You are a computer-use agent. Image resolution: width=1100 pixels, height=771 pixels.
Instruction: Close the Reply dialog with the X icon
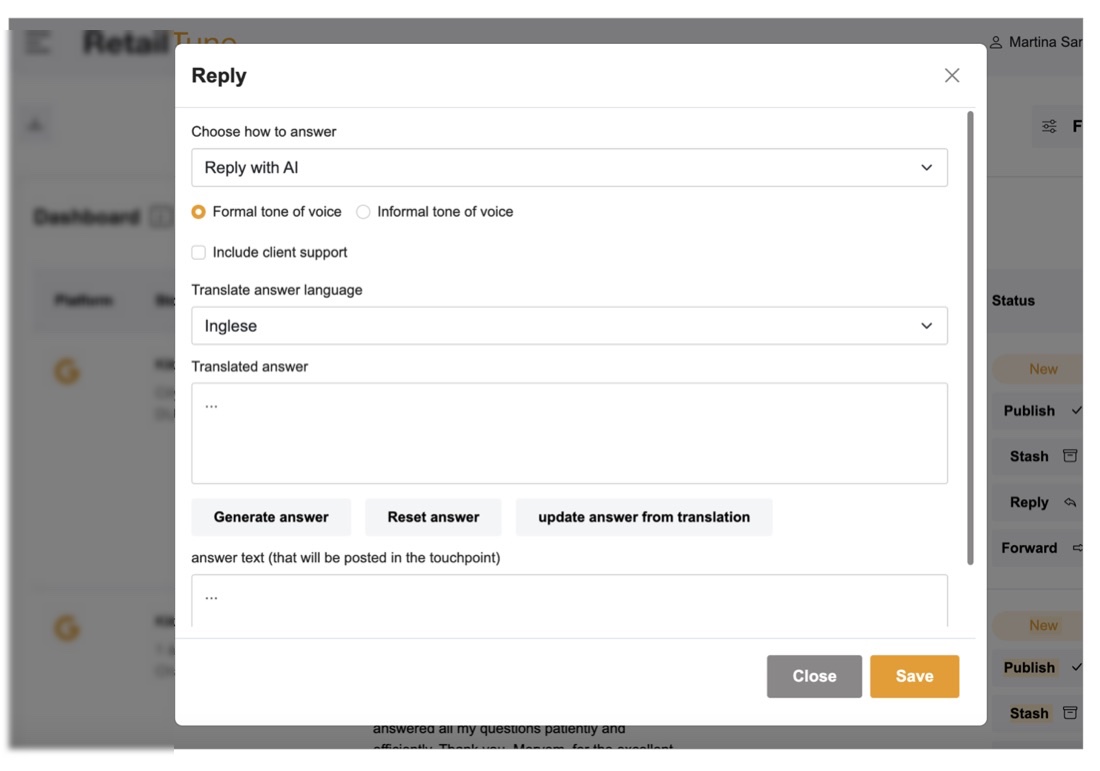pos(951,75)
